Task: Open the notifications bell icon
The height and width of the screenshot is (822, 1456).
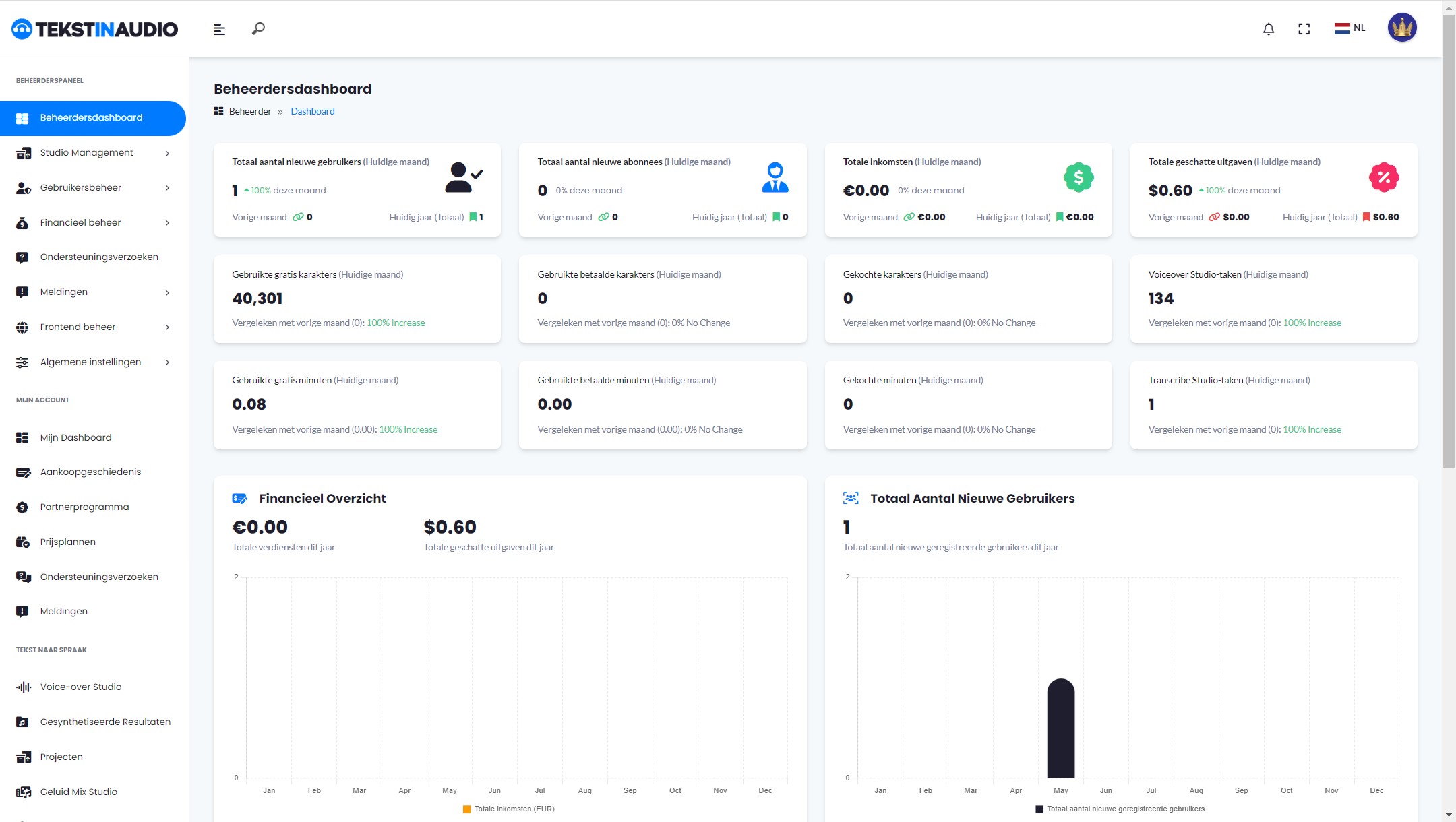Action: [x=1269, y=29]
